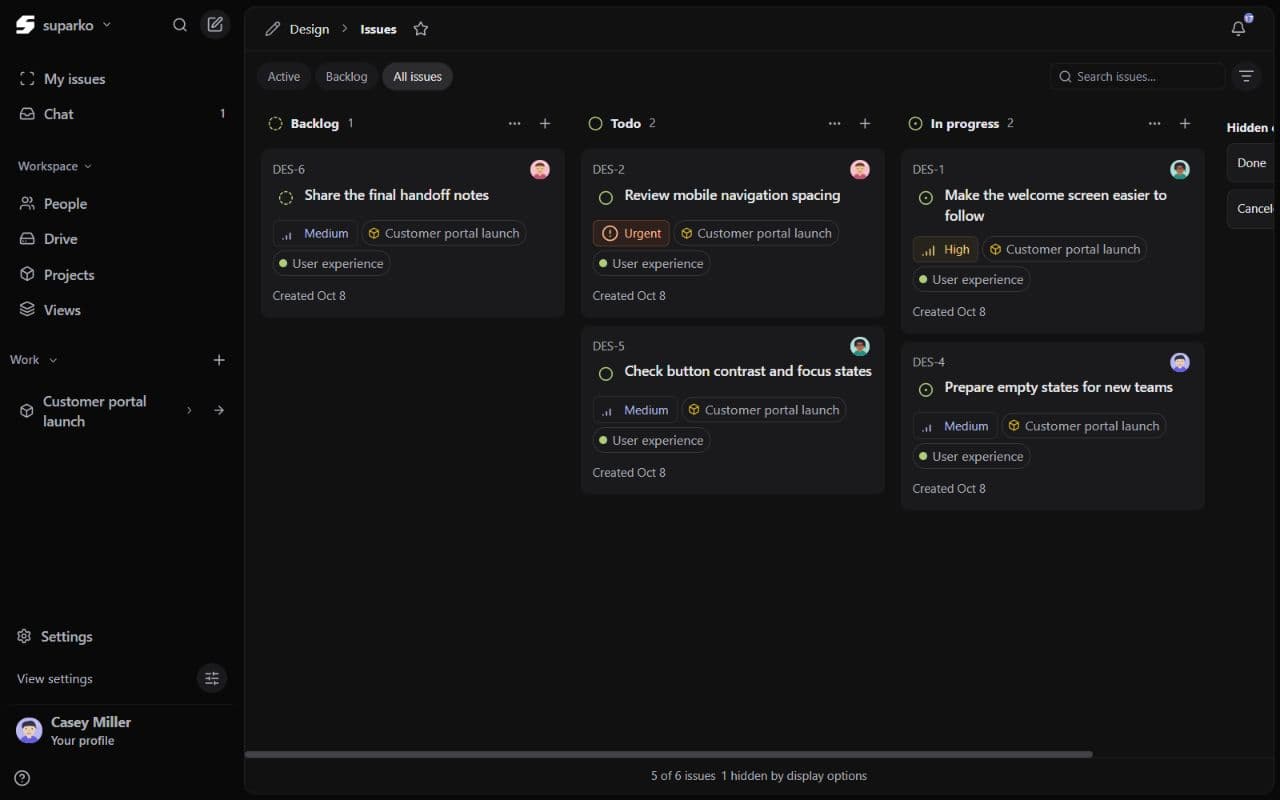Collapse the Work section

(x=33, y=360)
